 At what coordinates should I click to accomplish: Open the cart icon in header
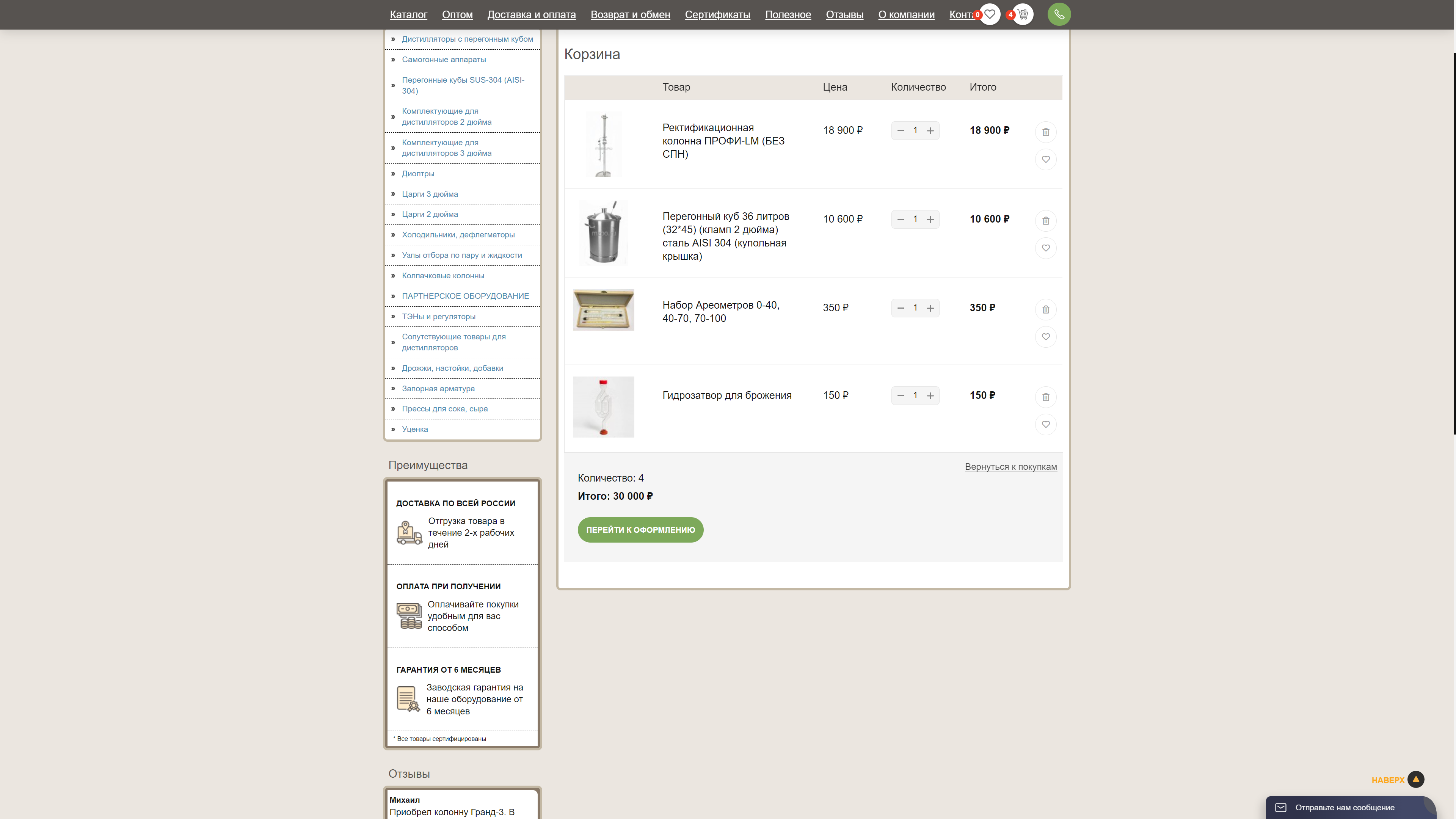(x=1023, y=14)
